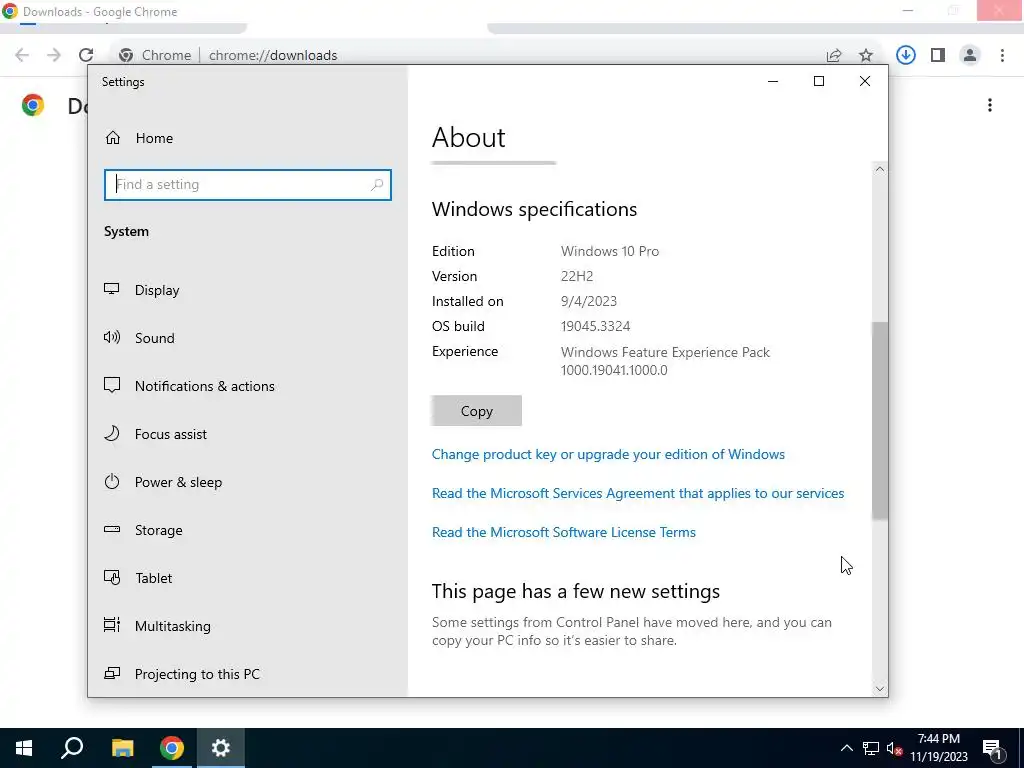Select the Version value 22H2

[577, 276]
